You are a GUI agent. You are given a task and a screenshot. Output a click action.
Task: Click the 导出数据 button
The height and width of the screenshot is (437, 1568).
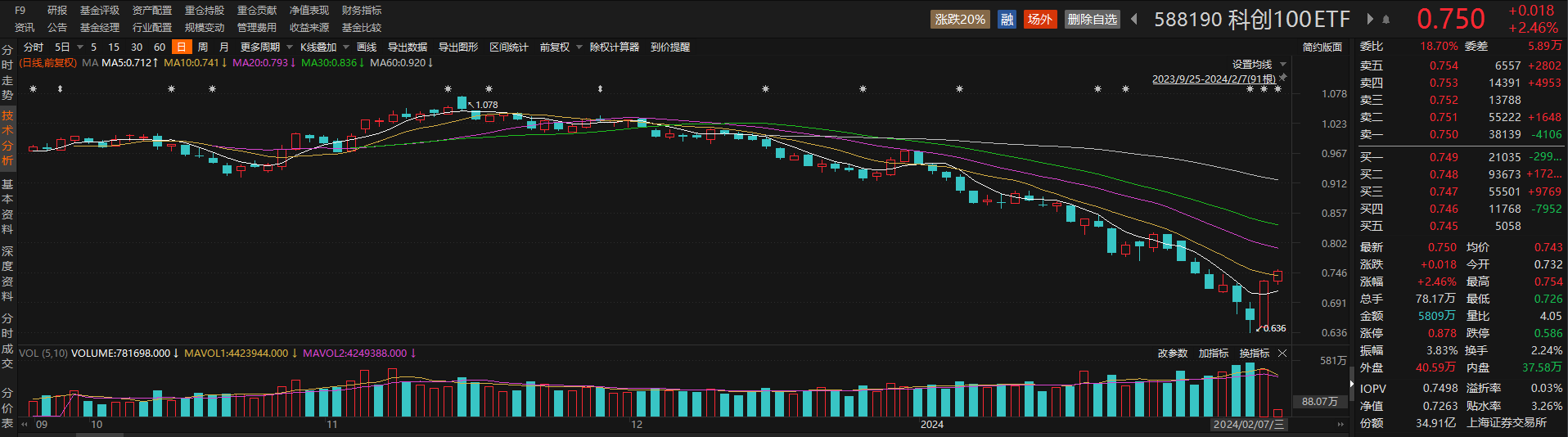(x=408, y=47)
